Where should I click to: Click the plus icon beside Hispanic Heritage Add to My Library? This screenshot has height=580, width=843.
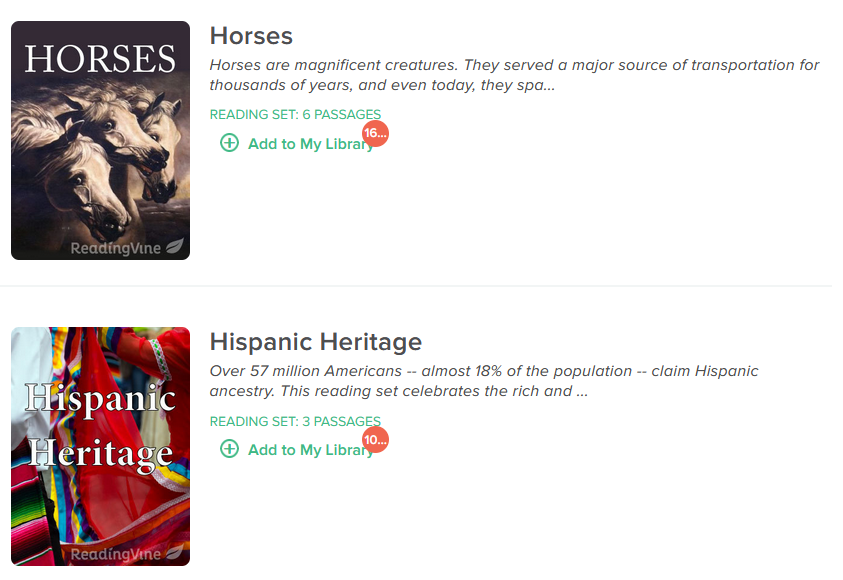230,449
